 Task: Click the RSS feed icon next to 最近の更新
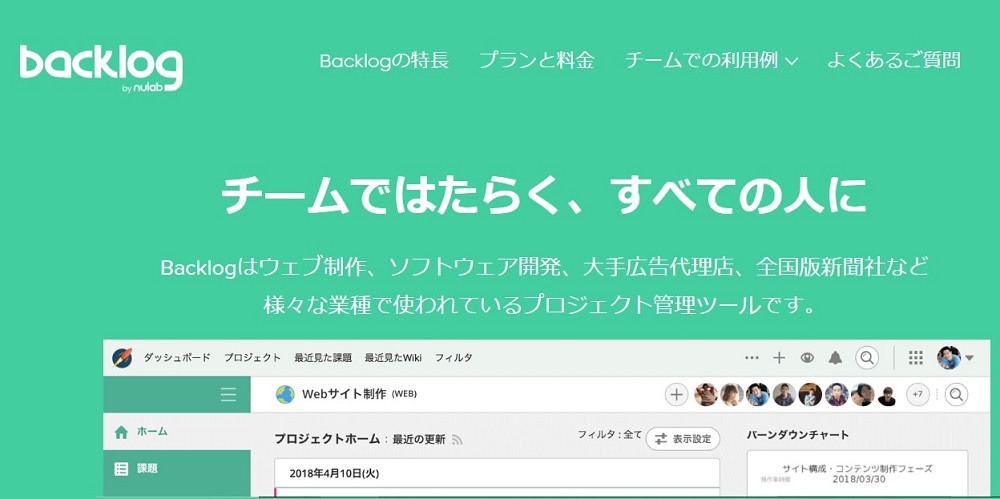(457, 440)
